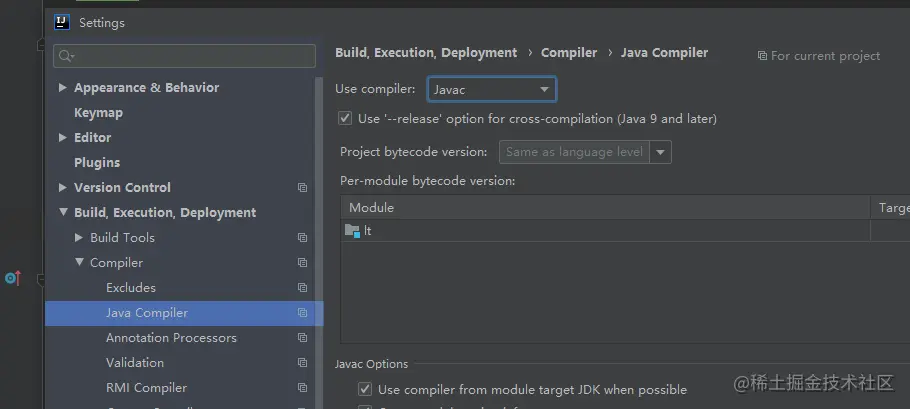Click the module folder icon for lt
The image size is (910, 409).
(x=352, y=231)
